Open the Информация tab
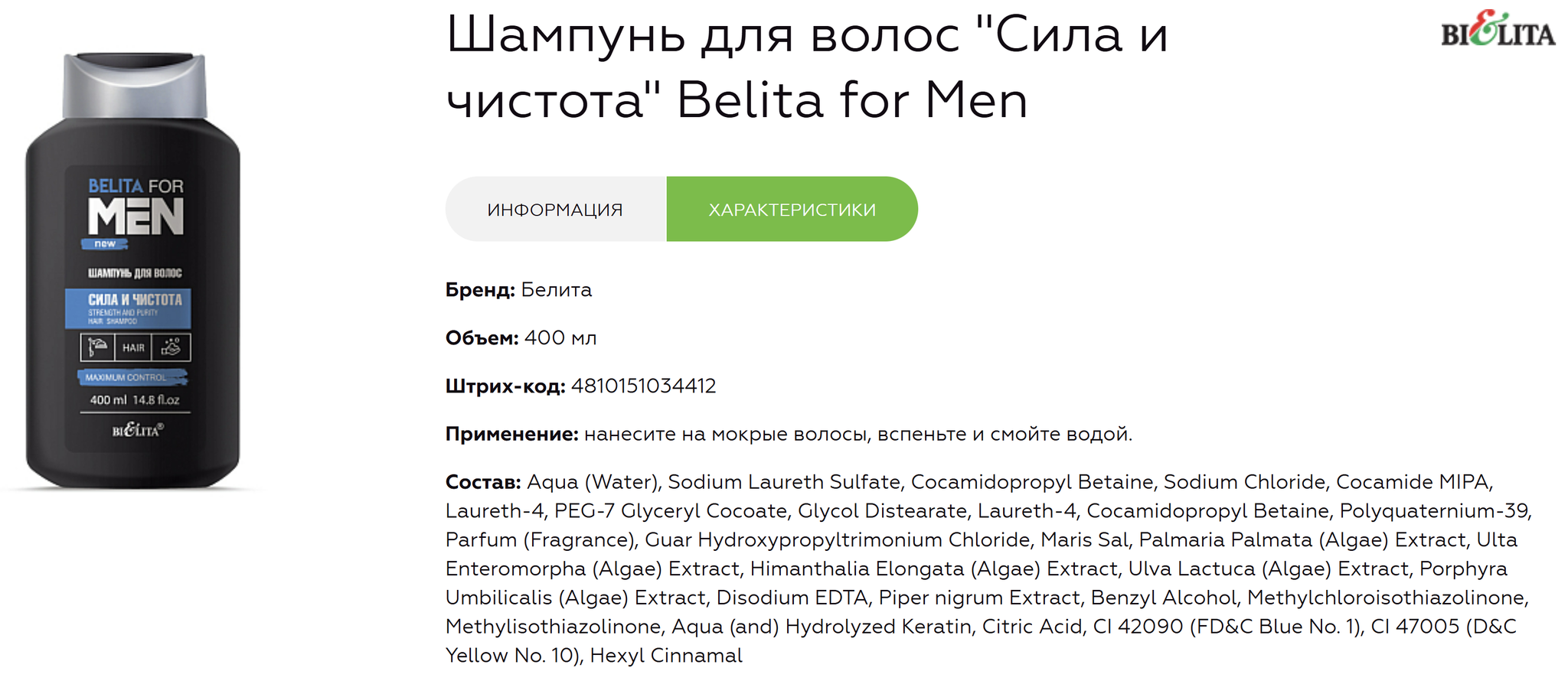 556,210
